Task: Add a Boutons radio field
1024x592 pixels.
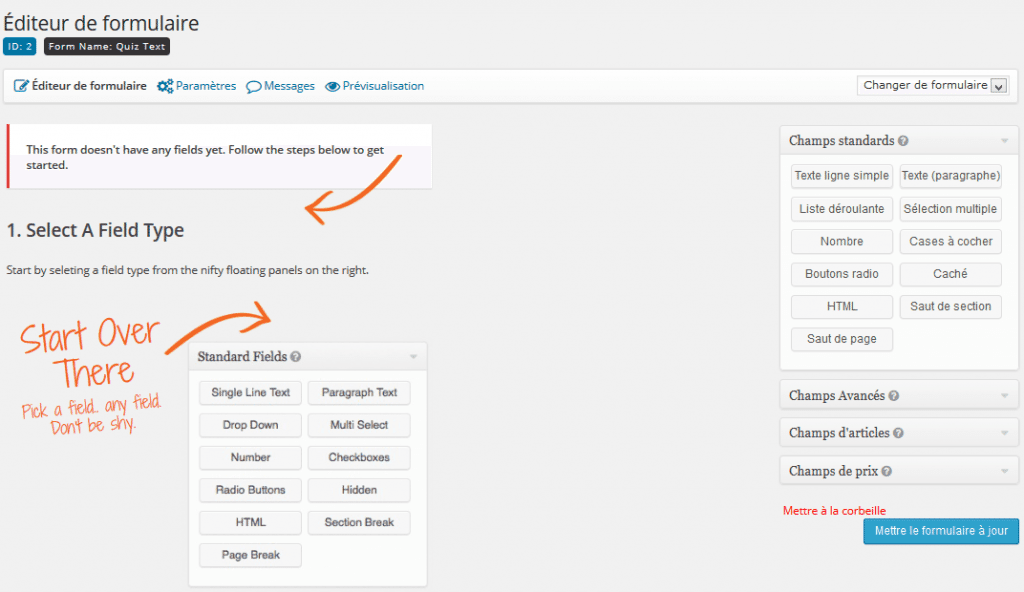Action: point(841,274)
